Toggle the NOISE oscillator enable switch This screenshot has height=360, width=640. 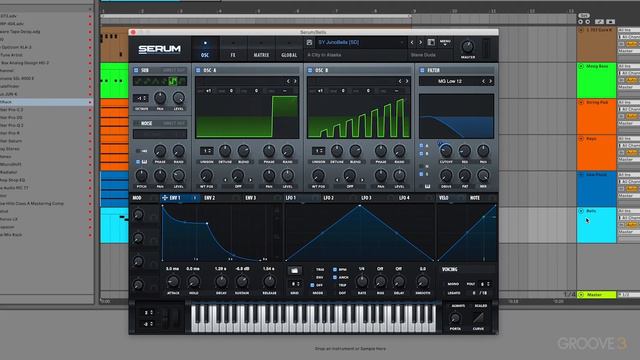click(137, 123)
